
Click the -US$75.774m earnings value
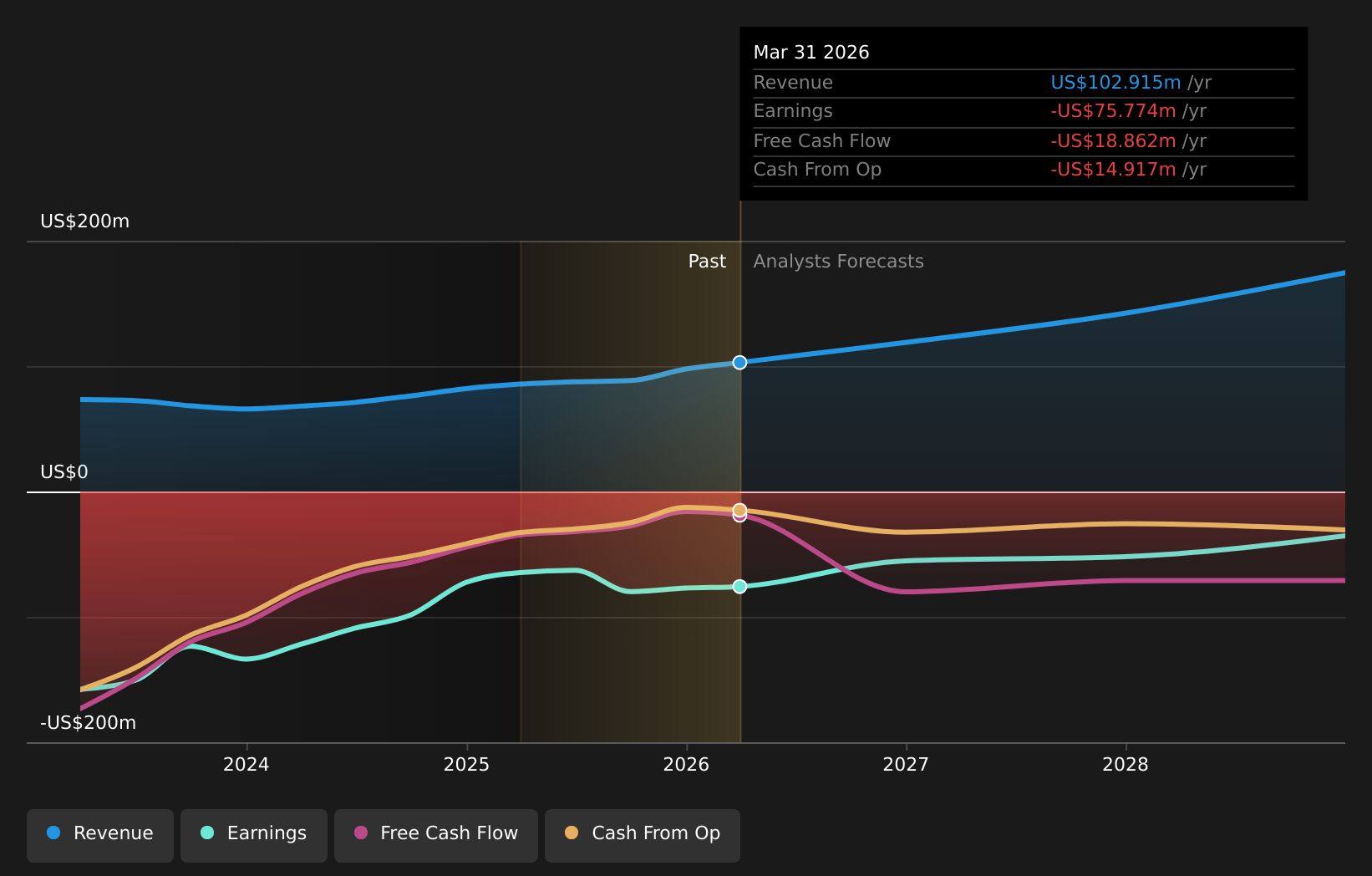pos(1113,111)
